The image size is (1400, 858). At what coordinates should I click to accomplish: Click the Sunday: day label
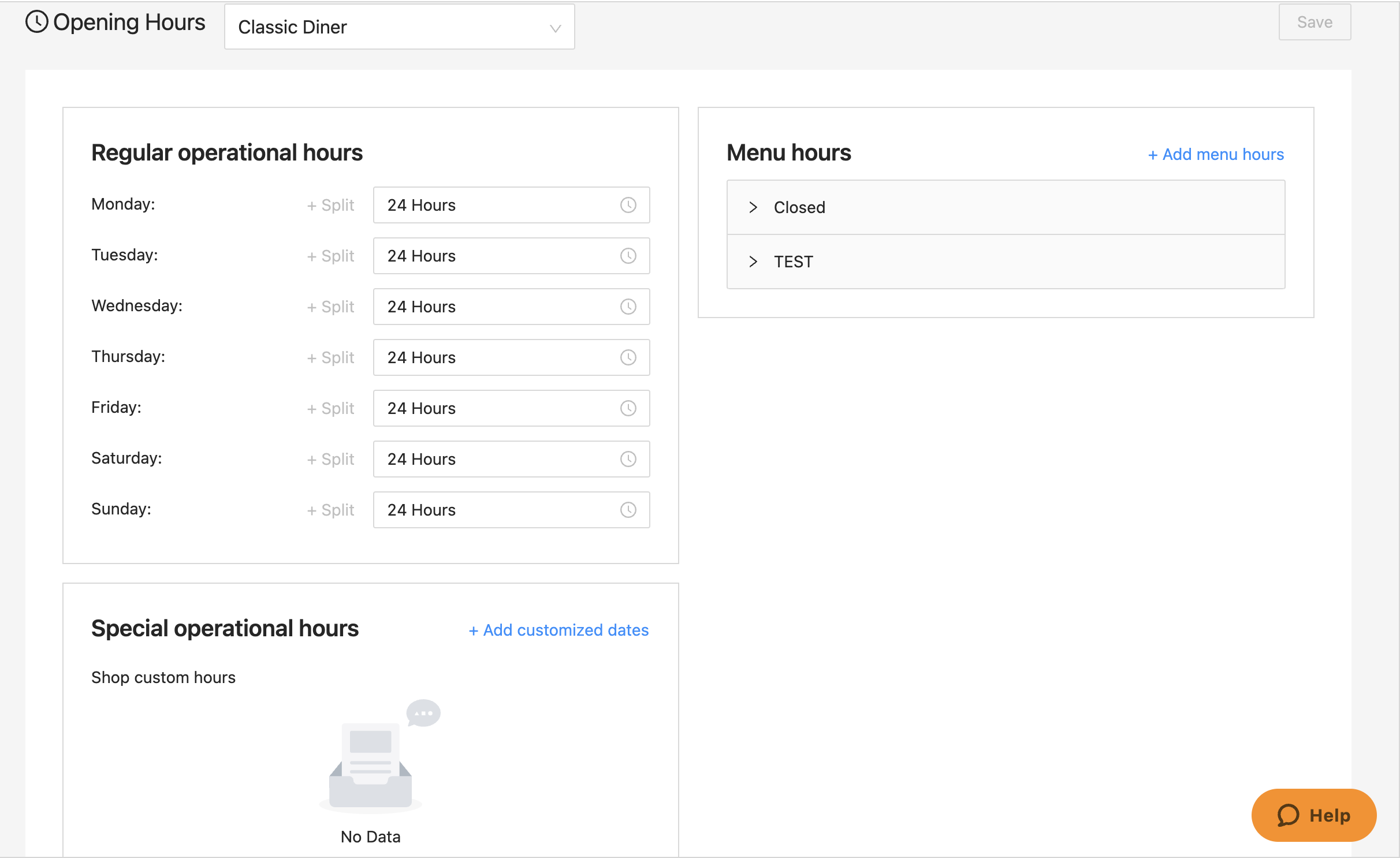tap(121, 509)
